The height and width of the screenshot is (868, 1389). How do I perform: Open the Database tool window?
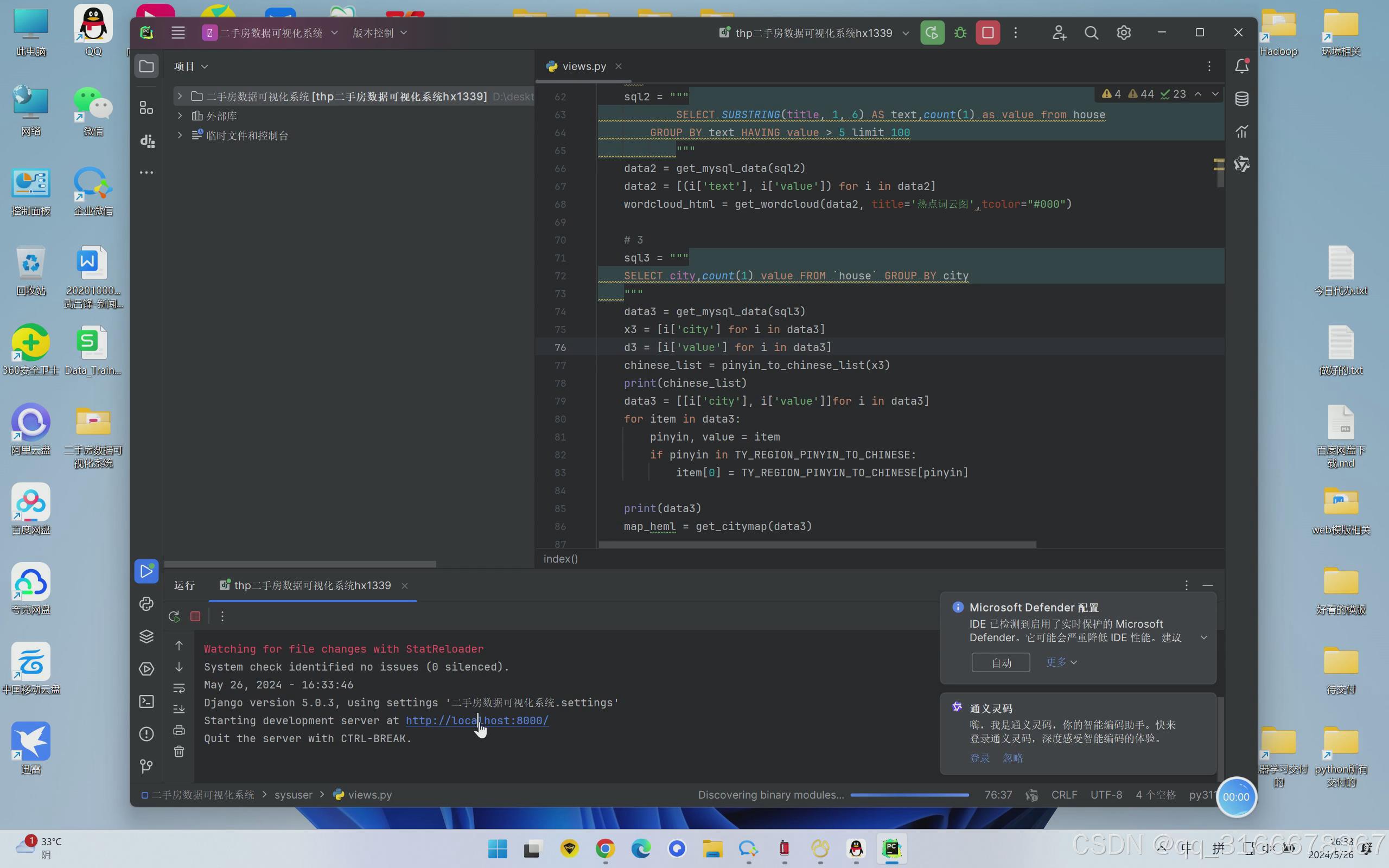pos(1241,99)
